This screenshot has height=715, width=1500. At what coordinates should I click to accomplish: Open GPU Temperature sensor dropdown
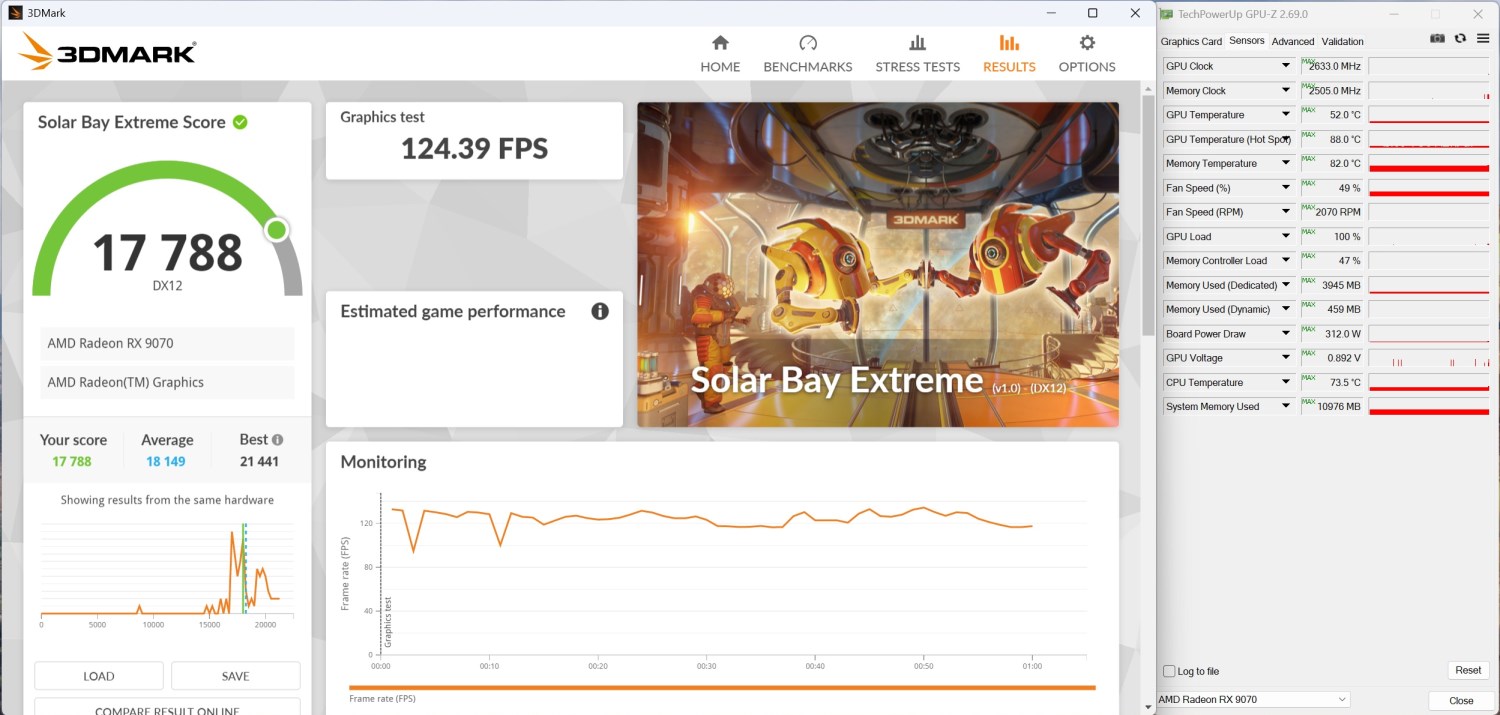pyautogui.click(x=1286, y=115)
